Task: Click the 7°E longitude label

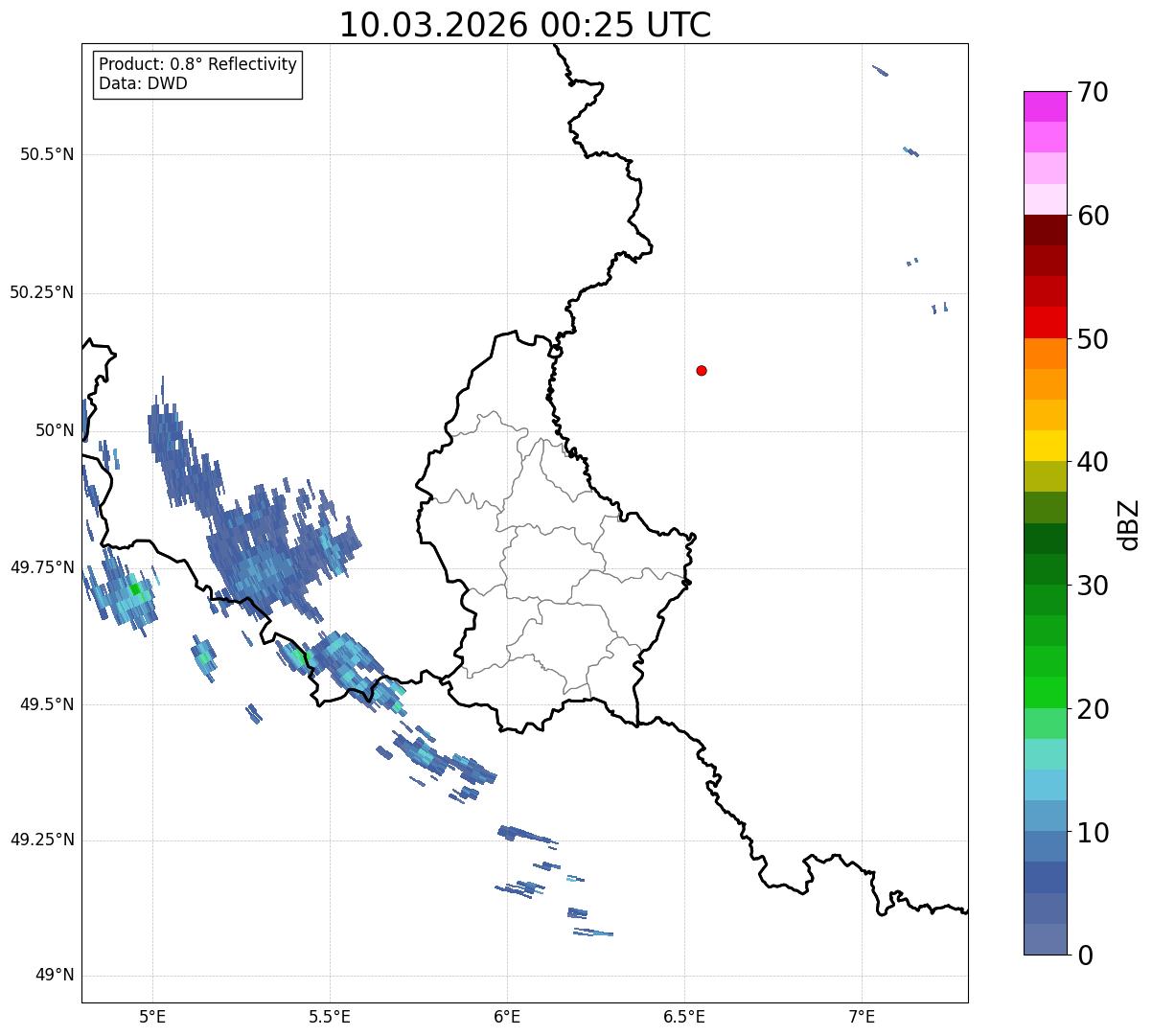Action: (862, 1017)
